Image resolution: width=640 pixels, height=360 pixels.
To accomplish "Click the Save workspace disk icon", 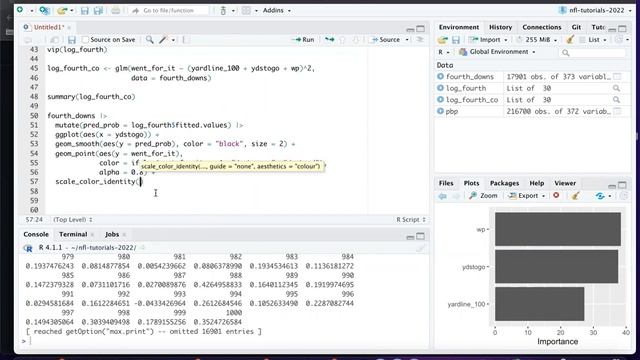I will click(x=456, y=40).
